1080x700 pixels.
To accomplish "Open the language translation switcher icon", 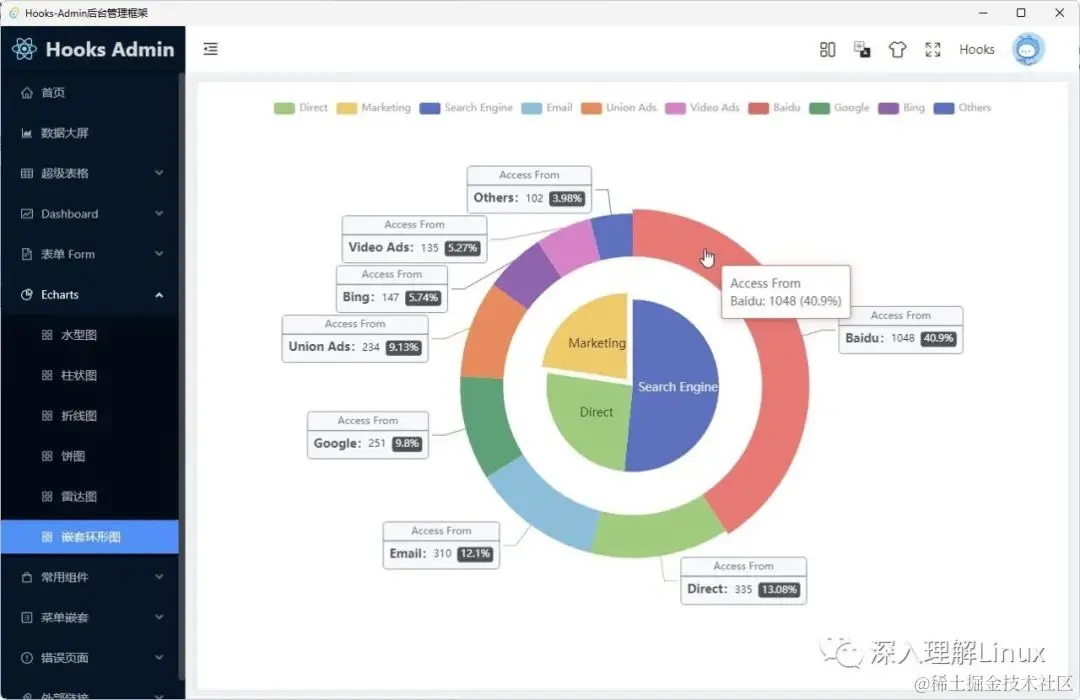I will 862,50.
